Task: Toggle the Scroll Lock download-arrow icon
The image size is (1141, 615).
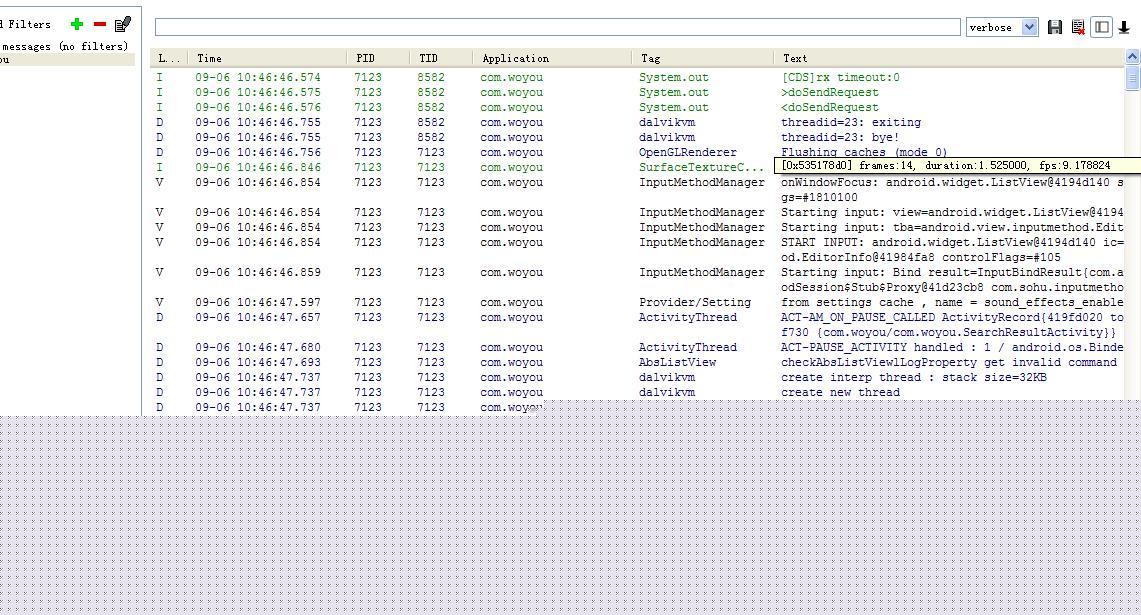Action: (1124, 27)
